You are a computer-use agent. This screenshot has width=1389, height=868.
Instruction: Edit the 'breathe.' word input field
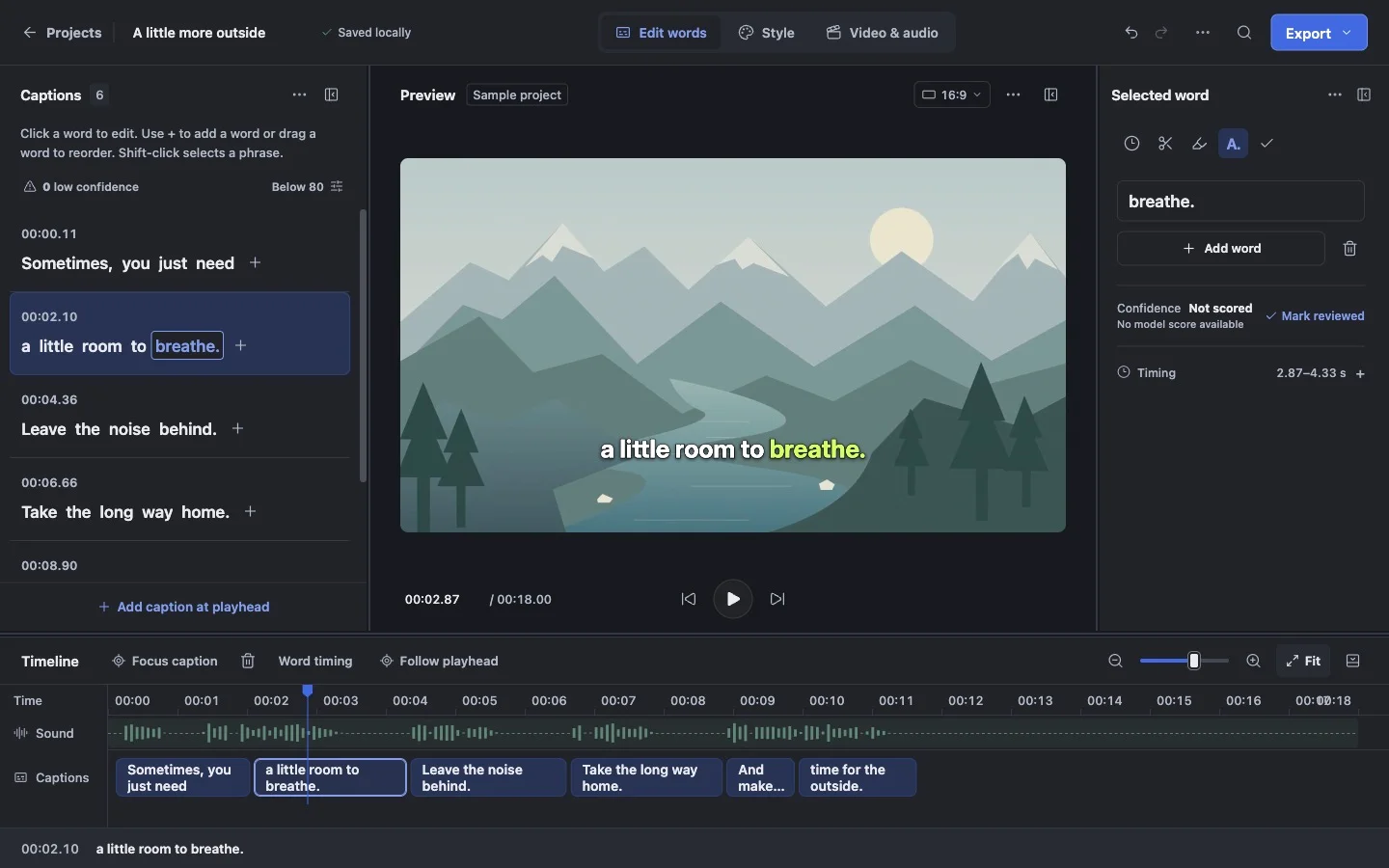pyautogui.click(x=1240, y=202)
